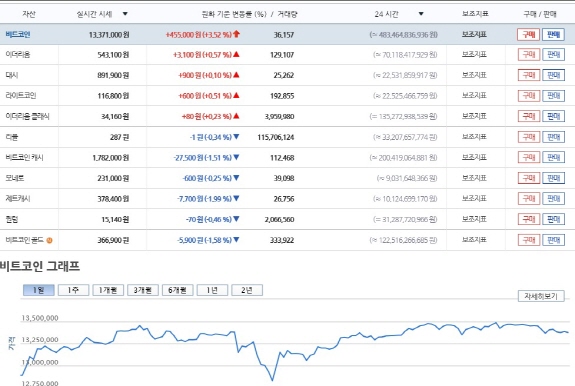The image size is (575, 386).
Task: Select the 1주 chart period tab
Action: tap(73, 290)
